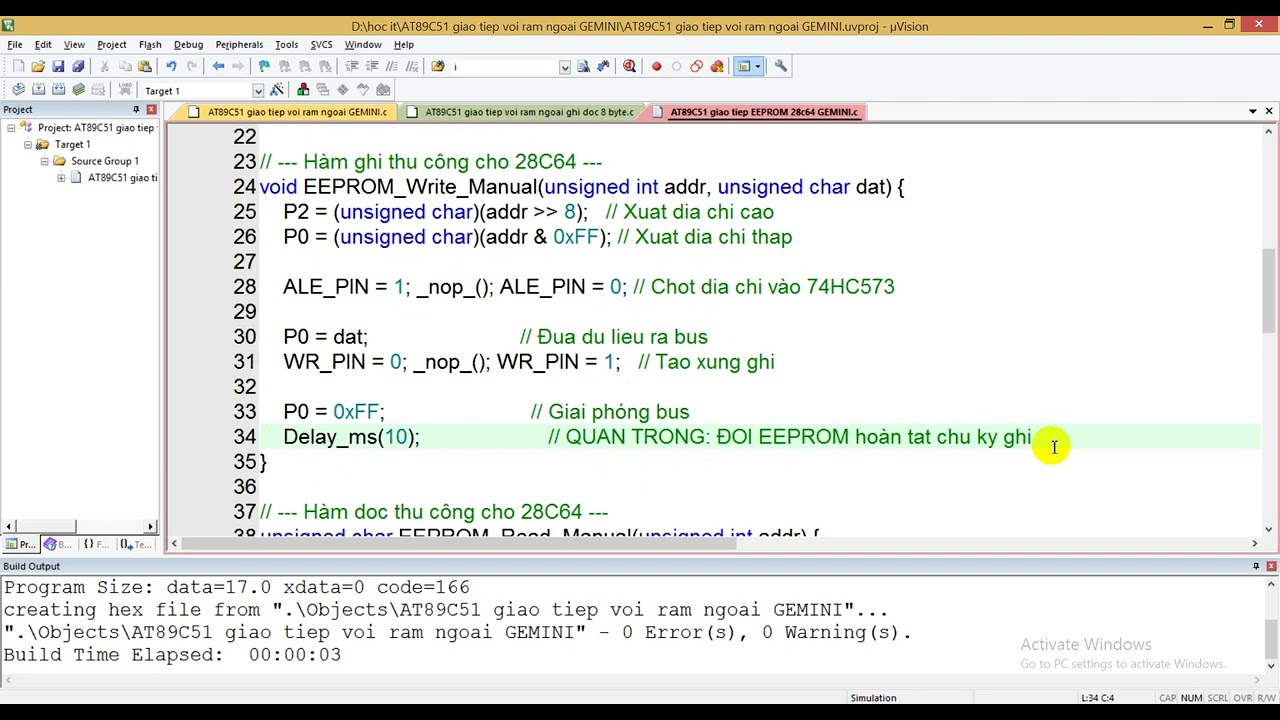Open the Pack Installer icon
1280x720 pixels.
tap(383, 90)
